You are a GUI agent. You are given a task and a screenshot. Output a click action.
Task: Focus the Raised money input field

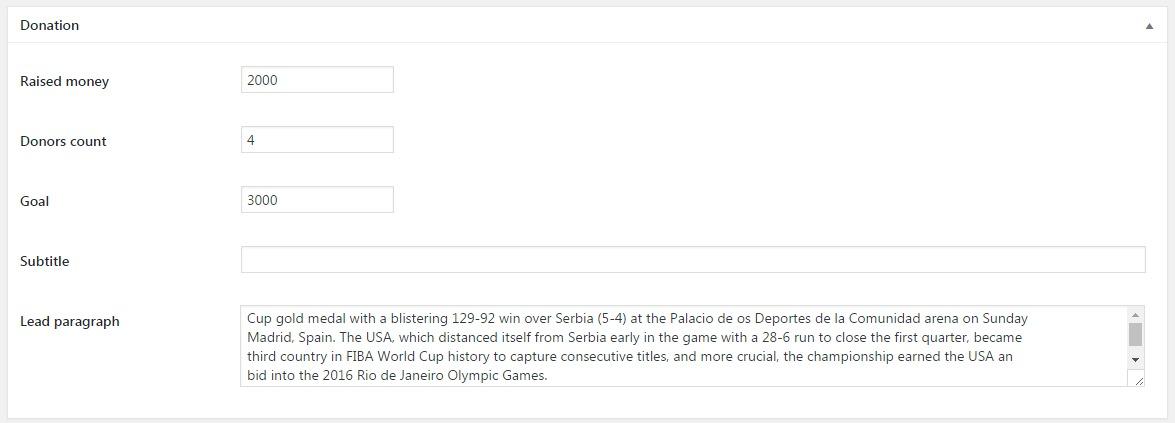(317, 80)
